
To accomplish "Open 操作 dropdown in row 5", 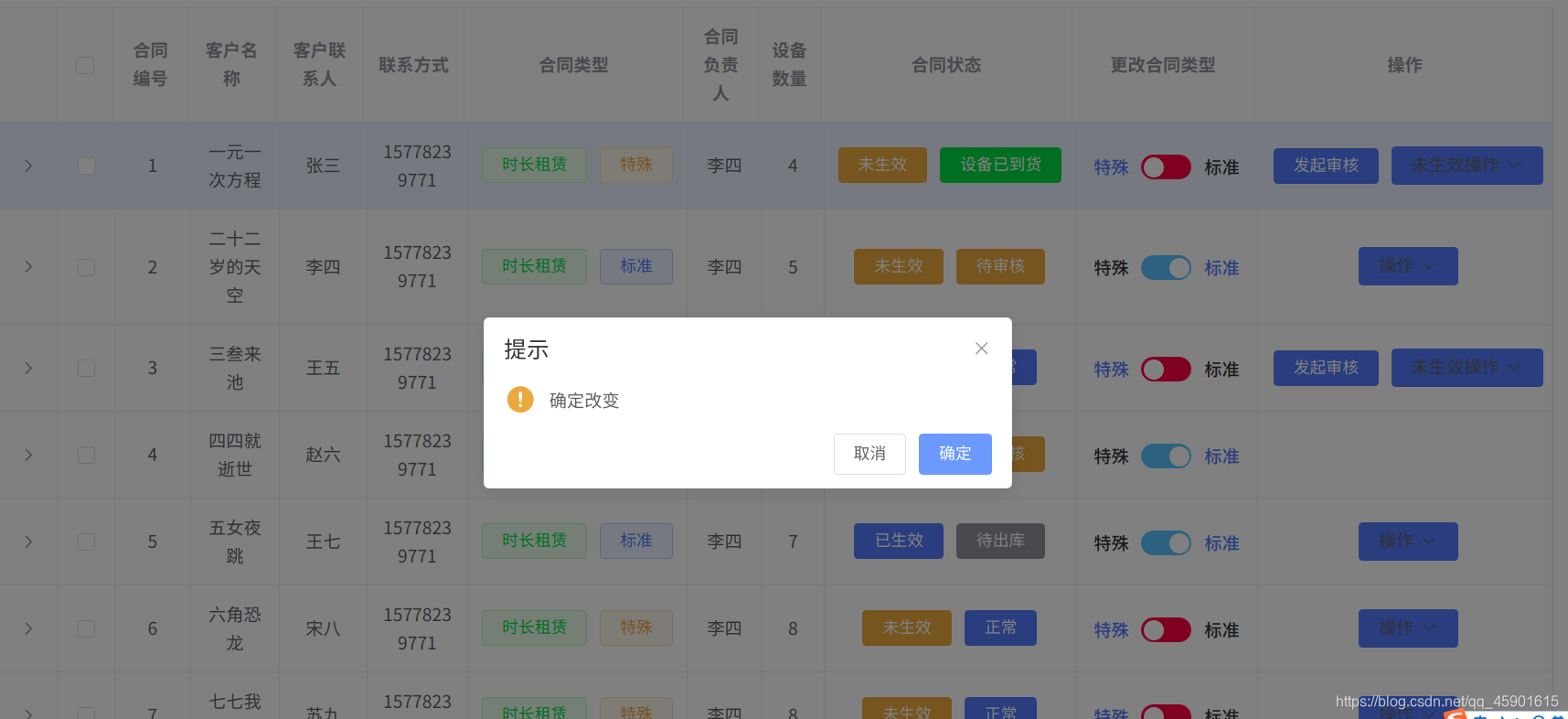I will [1408, 542].
